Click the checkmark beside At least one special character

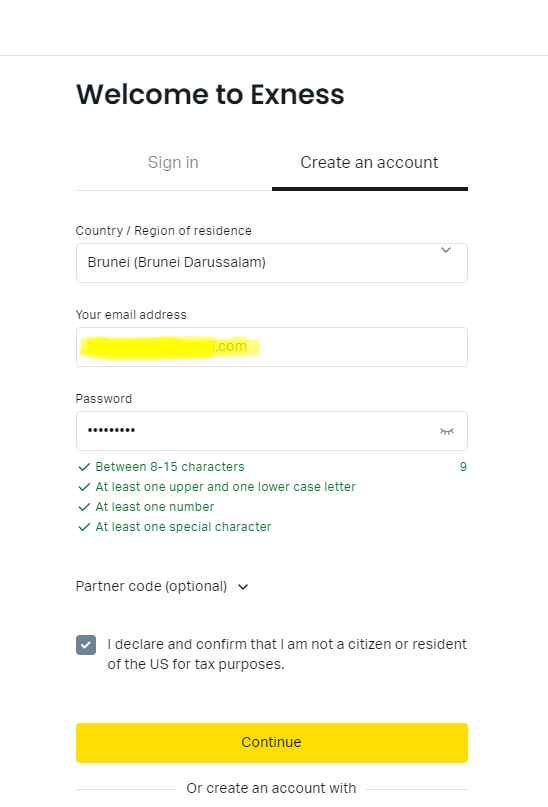84,527
